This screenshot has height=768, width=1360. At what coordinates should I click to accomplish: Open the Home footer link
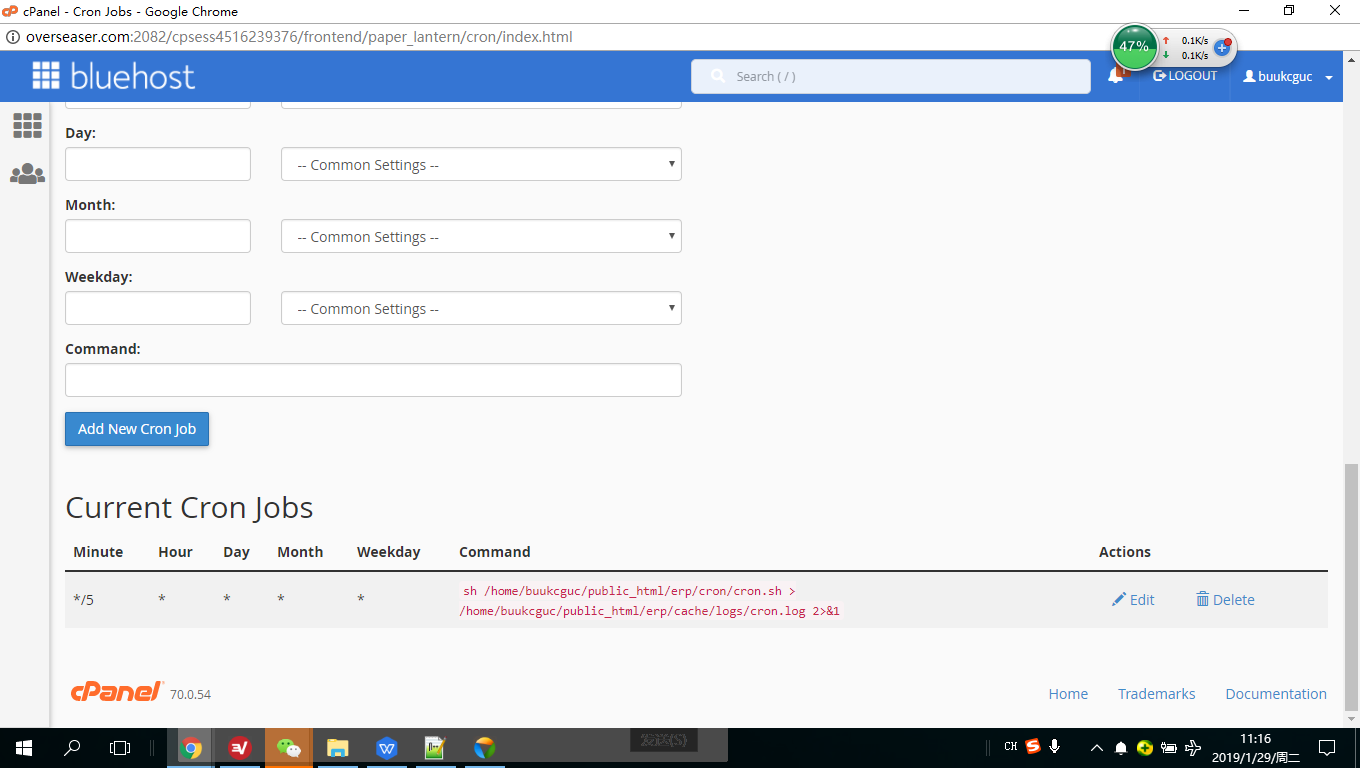point(1068,693)
